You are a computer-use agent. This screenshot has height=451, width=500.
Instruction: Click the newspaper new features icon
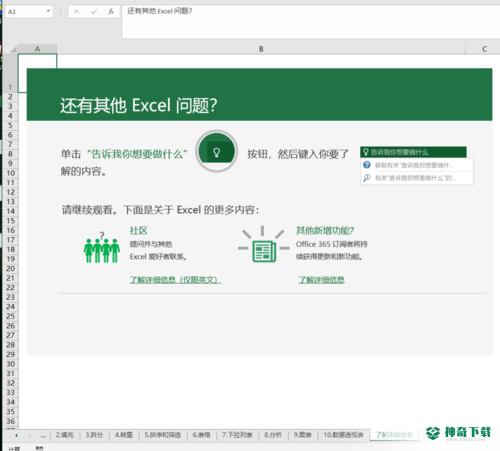click(263, 244)
